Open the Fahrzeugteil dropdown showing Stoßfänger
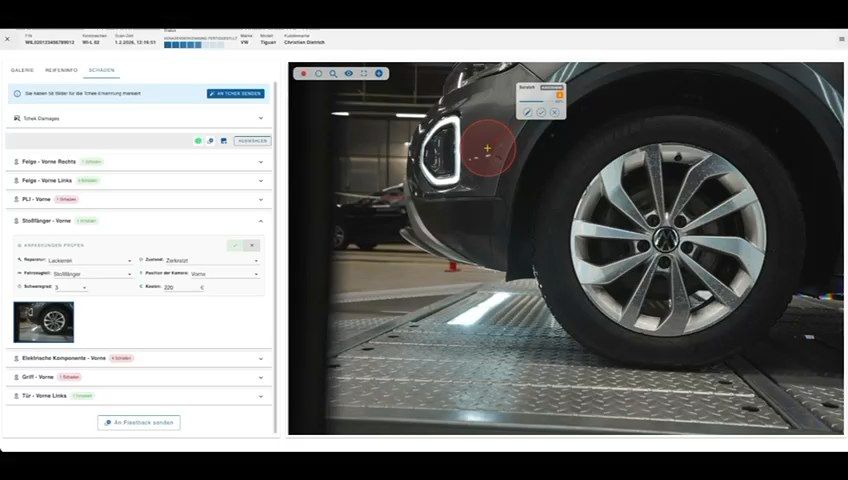This screenshot has width=848, height=480. (92, 274)
